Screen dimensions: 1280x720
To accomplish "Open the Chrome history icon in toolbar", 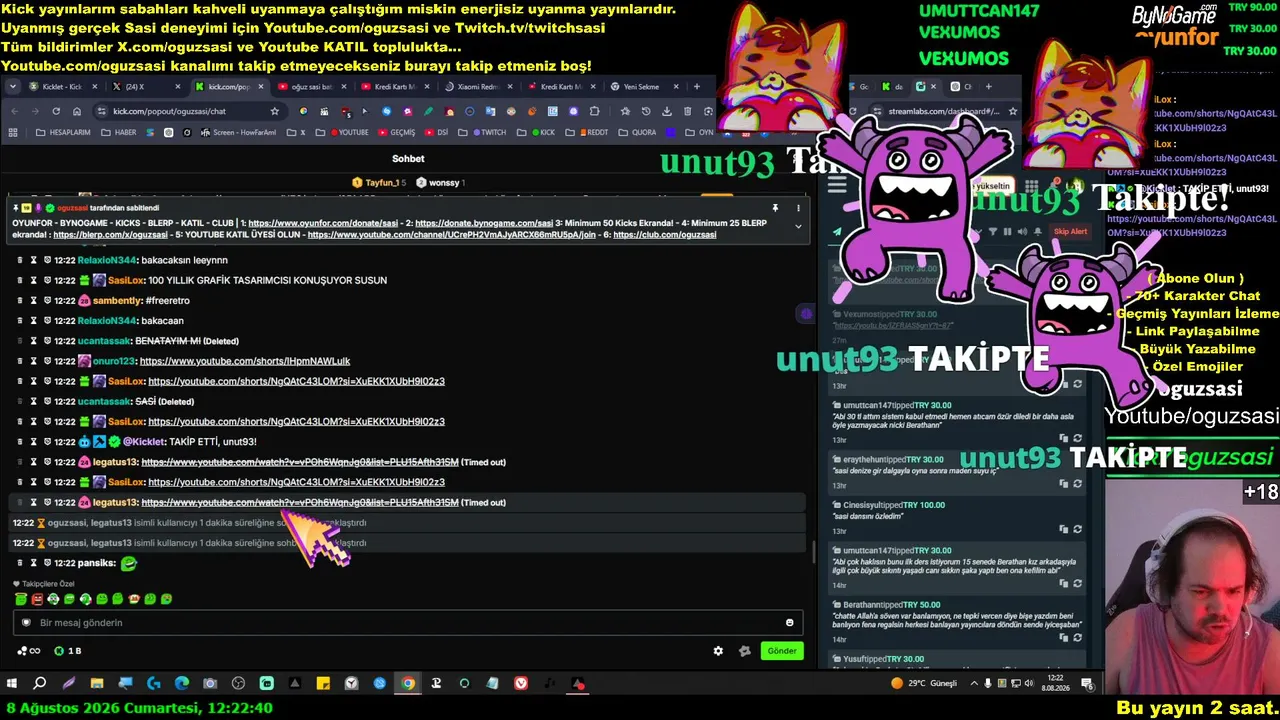I will pos(645,111).
